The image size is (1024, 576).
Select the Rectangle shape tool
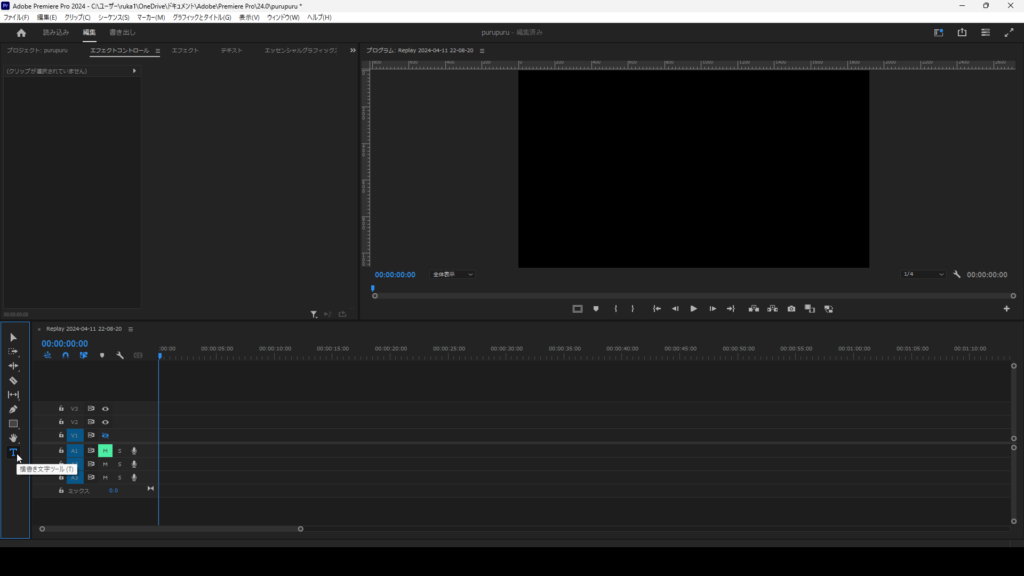click(x=13, y=424)
